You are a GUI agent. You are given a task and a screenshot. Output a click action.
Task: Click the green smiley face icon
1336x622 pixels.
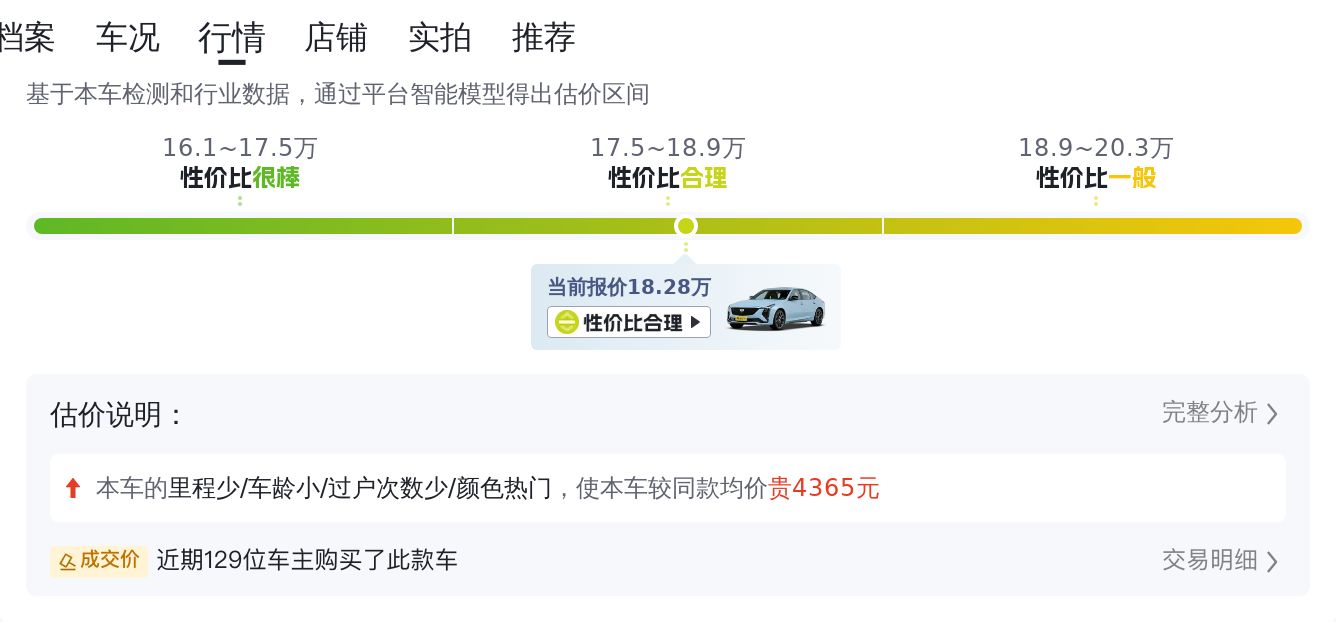coord(566,322)
